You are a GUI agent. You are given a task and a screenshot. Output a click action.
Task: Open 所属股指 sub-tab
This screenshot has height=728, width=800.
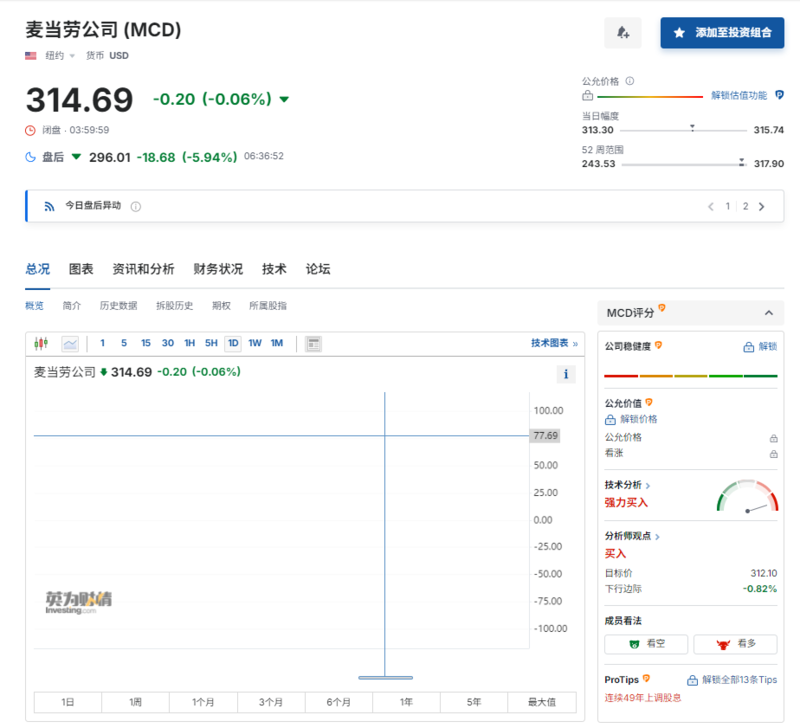(268, 306)
